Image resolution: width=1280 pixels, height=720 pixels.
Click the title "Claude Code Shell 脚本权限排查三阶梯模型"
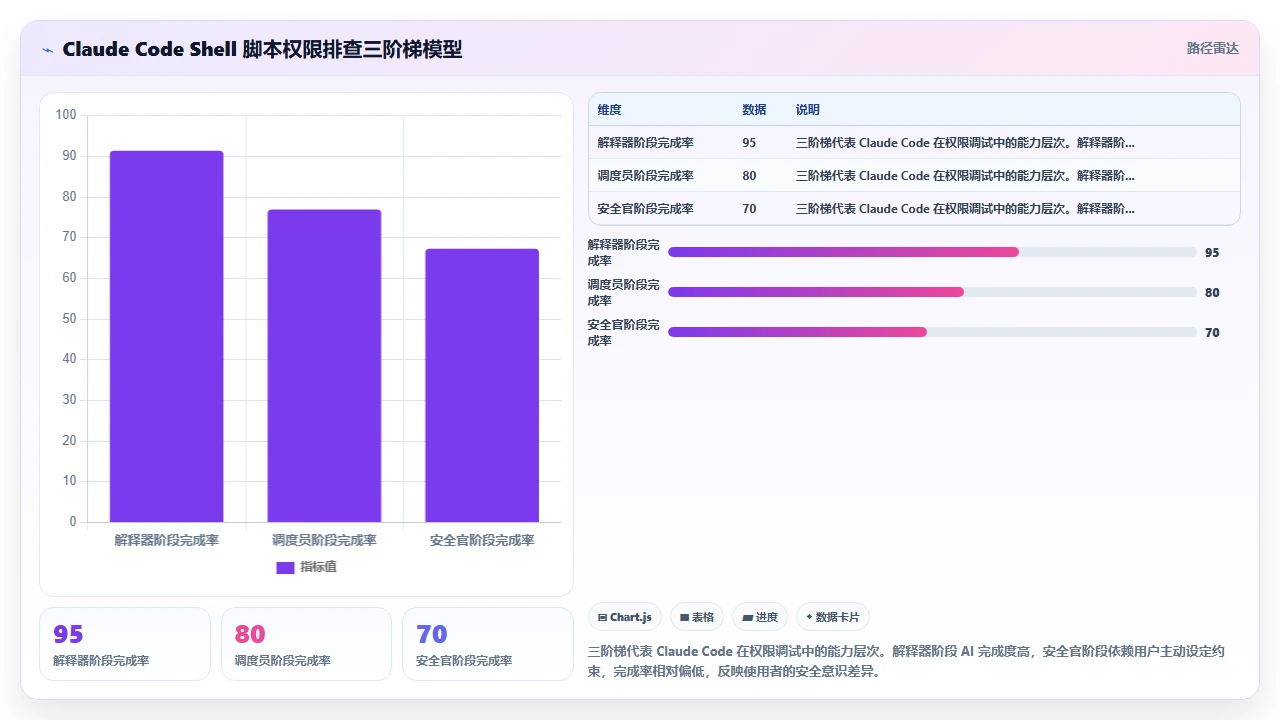(x=262, y=49)
